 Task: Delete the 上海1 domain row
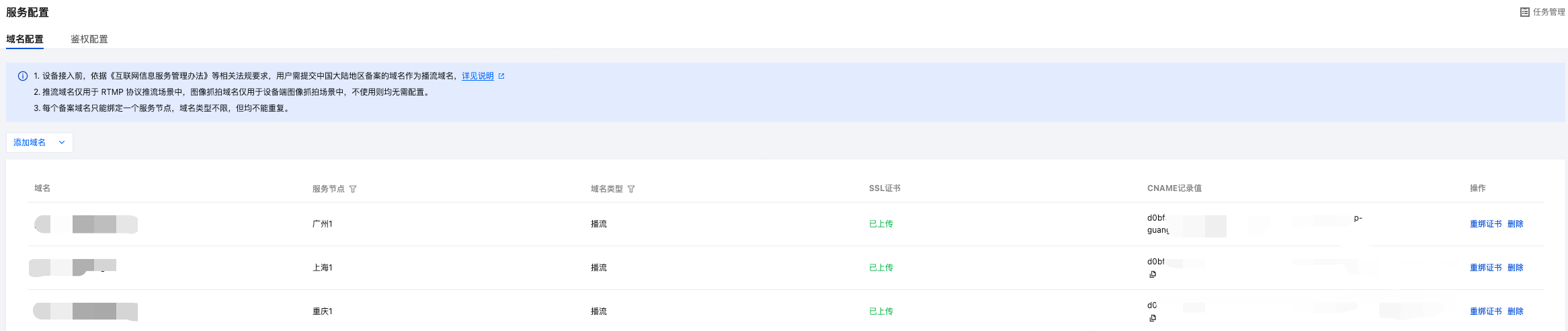tap(1516, 268)
